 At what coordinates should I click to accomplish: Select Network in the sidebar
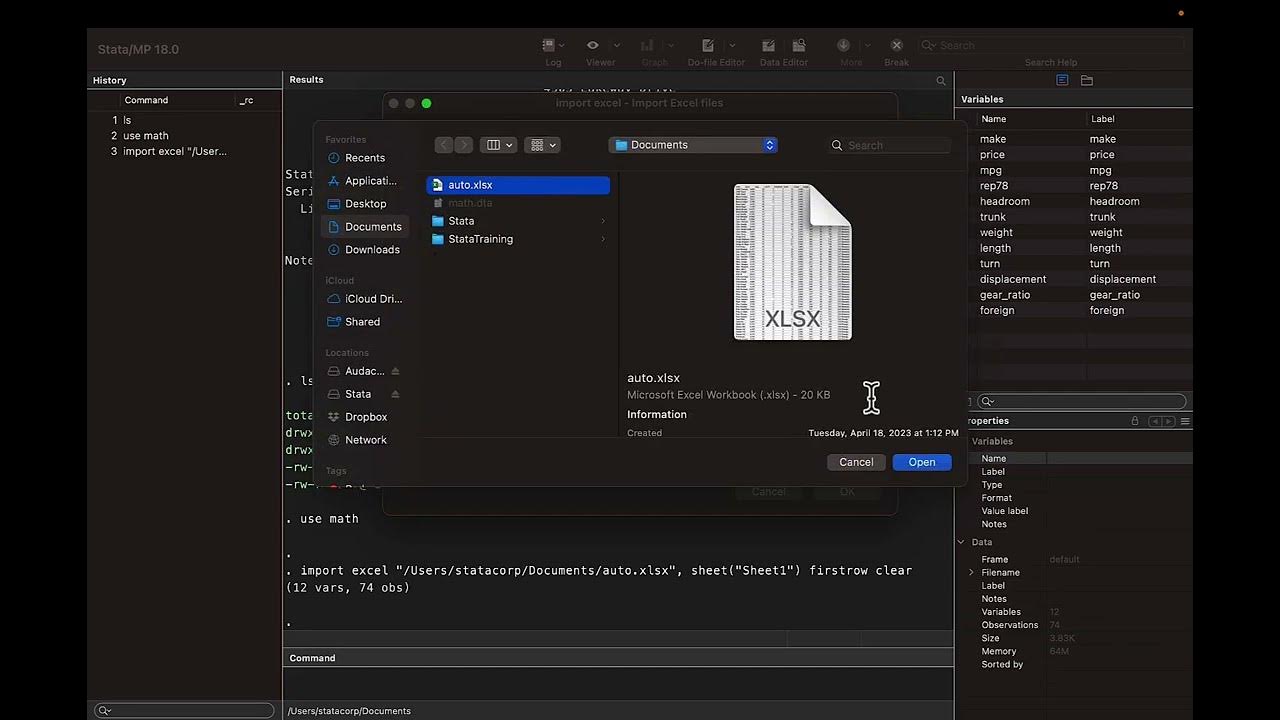364,440
